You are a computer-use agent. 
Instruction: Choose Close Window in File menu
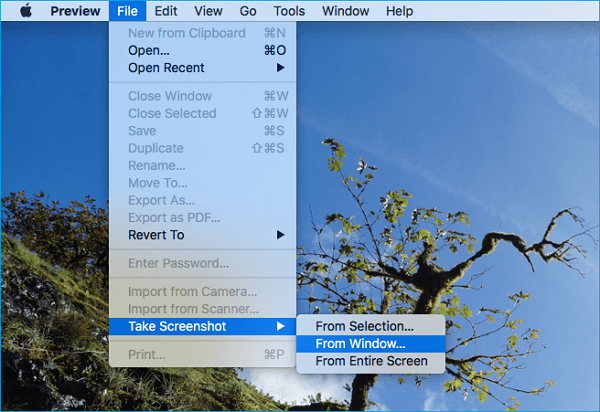202,96
